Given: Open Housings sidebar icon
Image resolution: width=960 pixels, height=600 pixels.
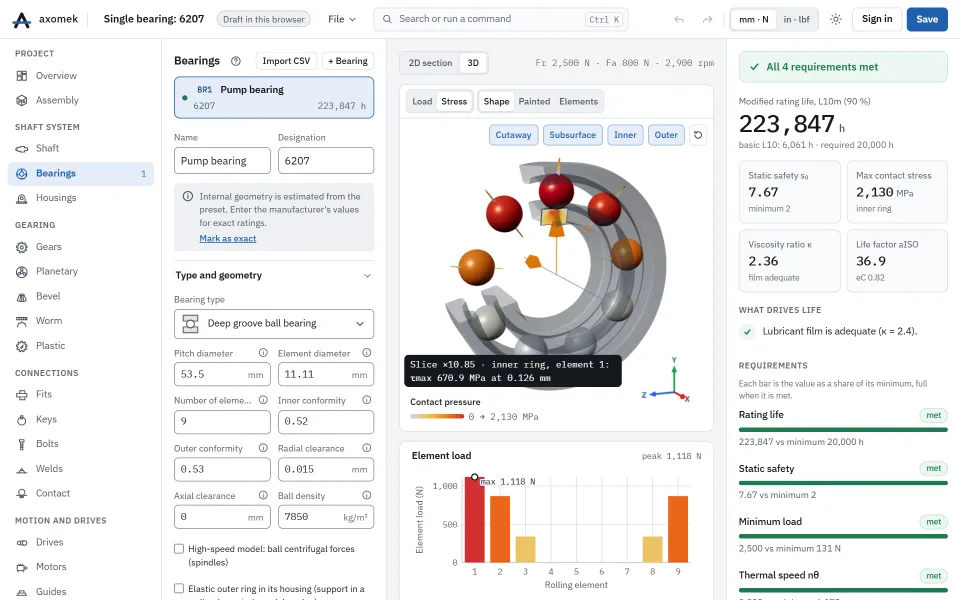Looking at the screenshot, I should (22, 198).
